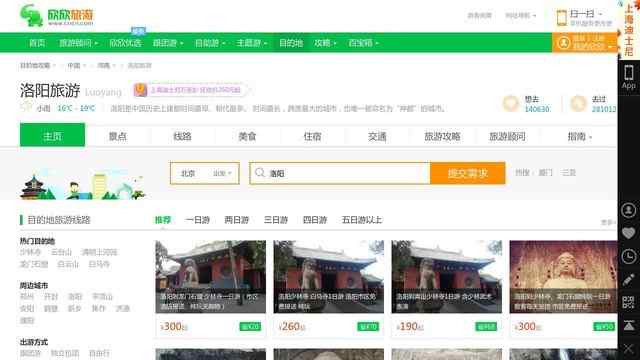This screenshot has height=360, width=640.
Task: Open the 攻略 dropdown in green navbar
Action: click(x=325, y=43)
